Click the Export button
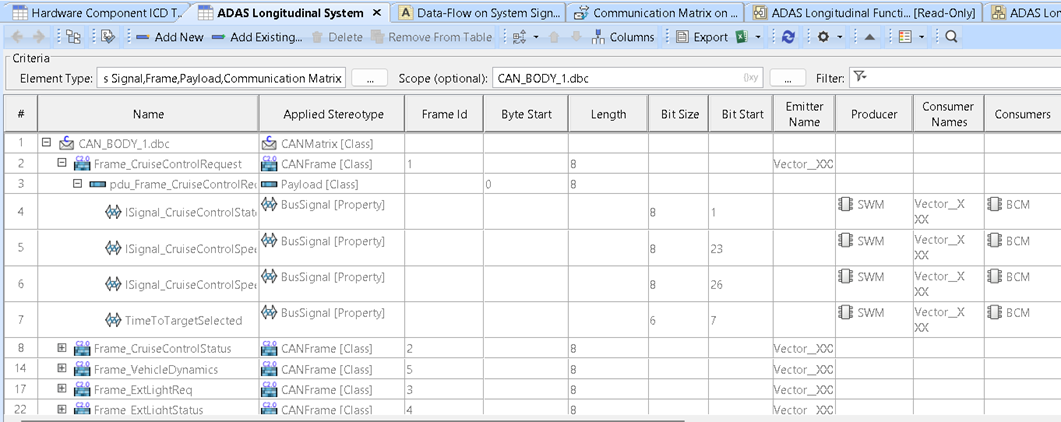 click(702, 37)
